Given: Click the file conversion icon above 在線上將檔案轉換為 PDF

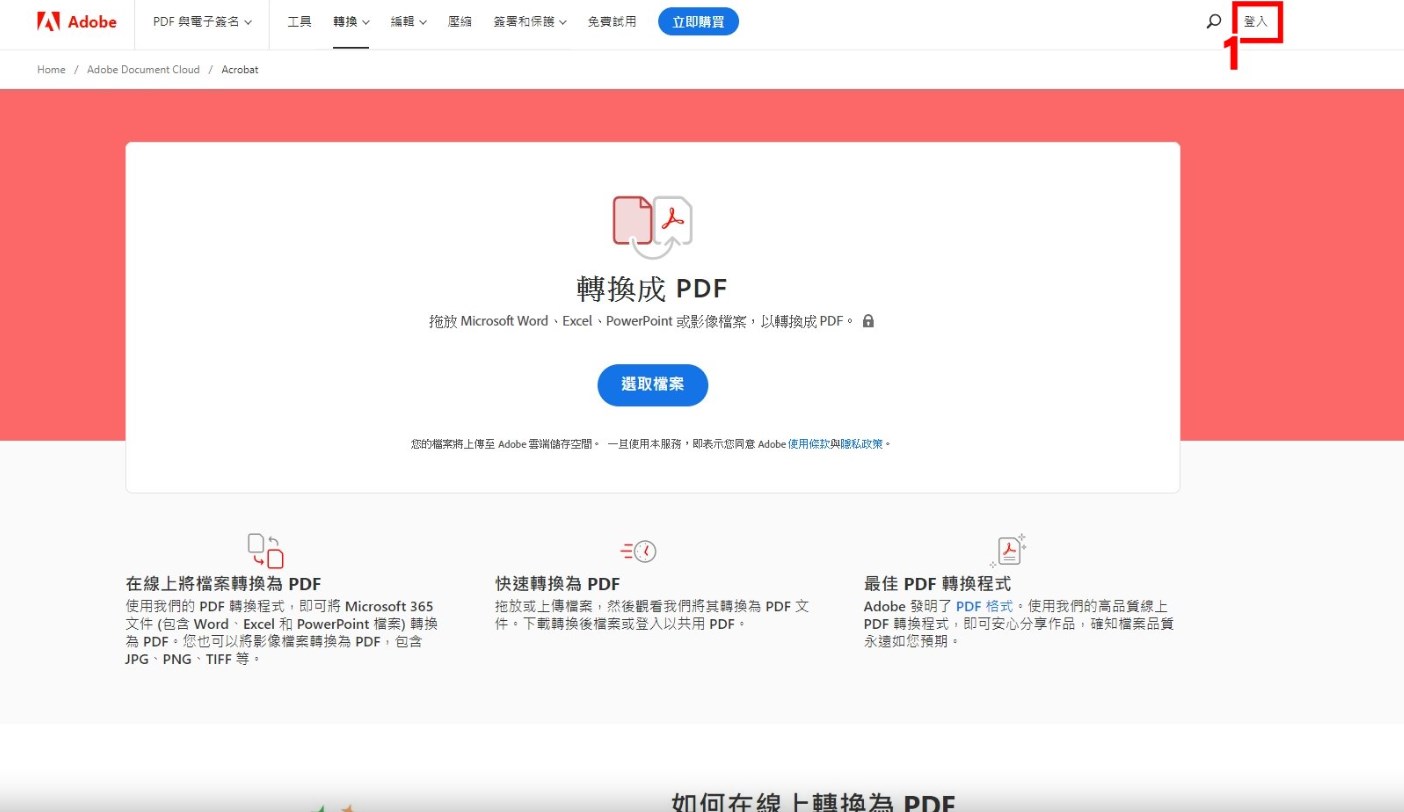Looking at the screenshot, I should pyautogui.click(x=266, y=551).
